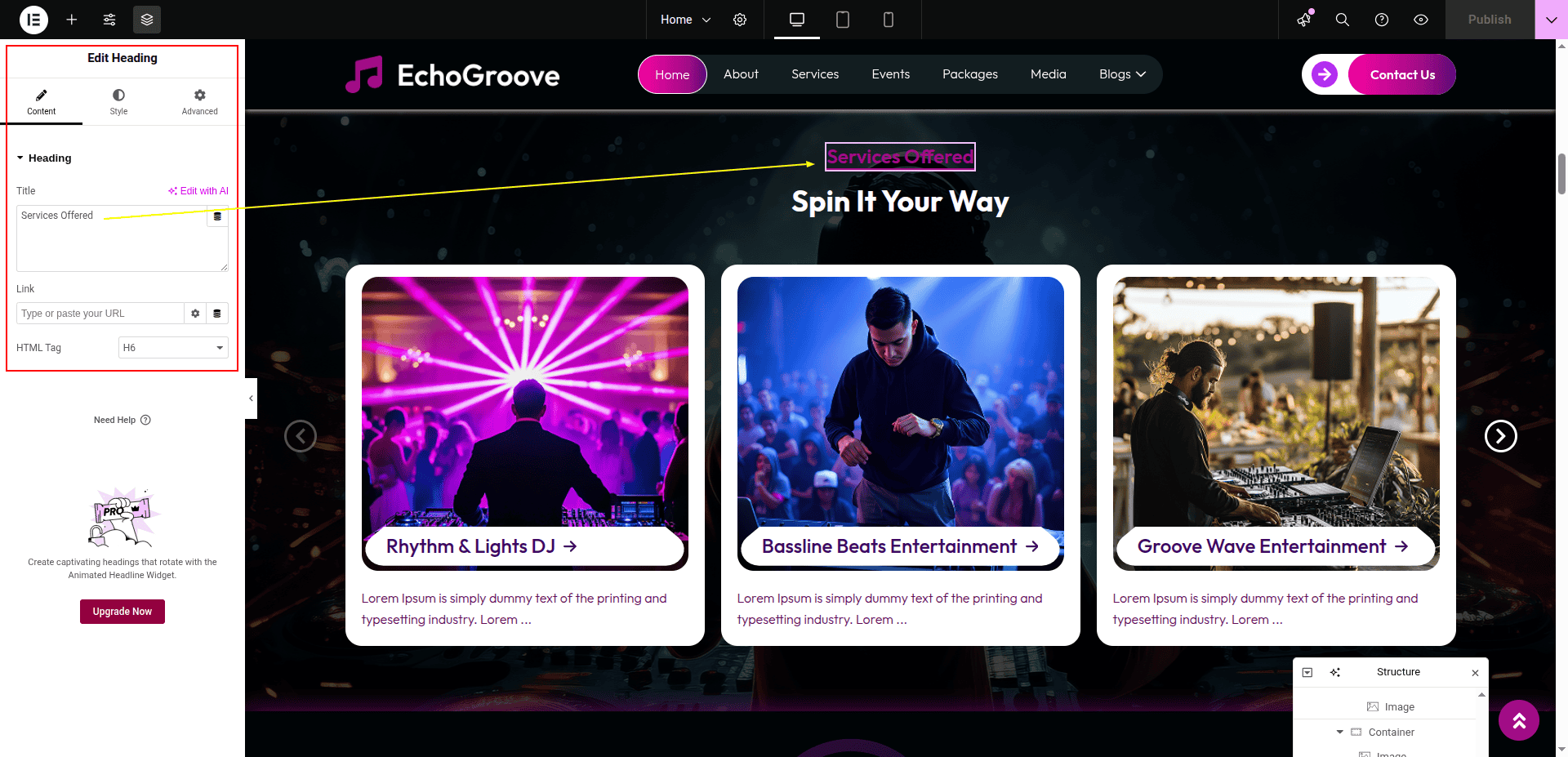Toggle the Structure layers icon
The image size is (1568, 757).
pyautogui.click(x=147, y=20)
